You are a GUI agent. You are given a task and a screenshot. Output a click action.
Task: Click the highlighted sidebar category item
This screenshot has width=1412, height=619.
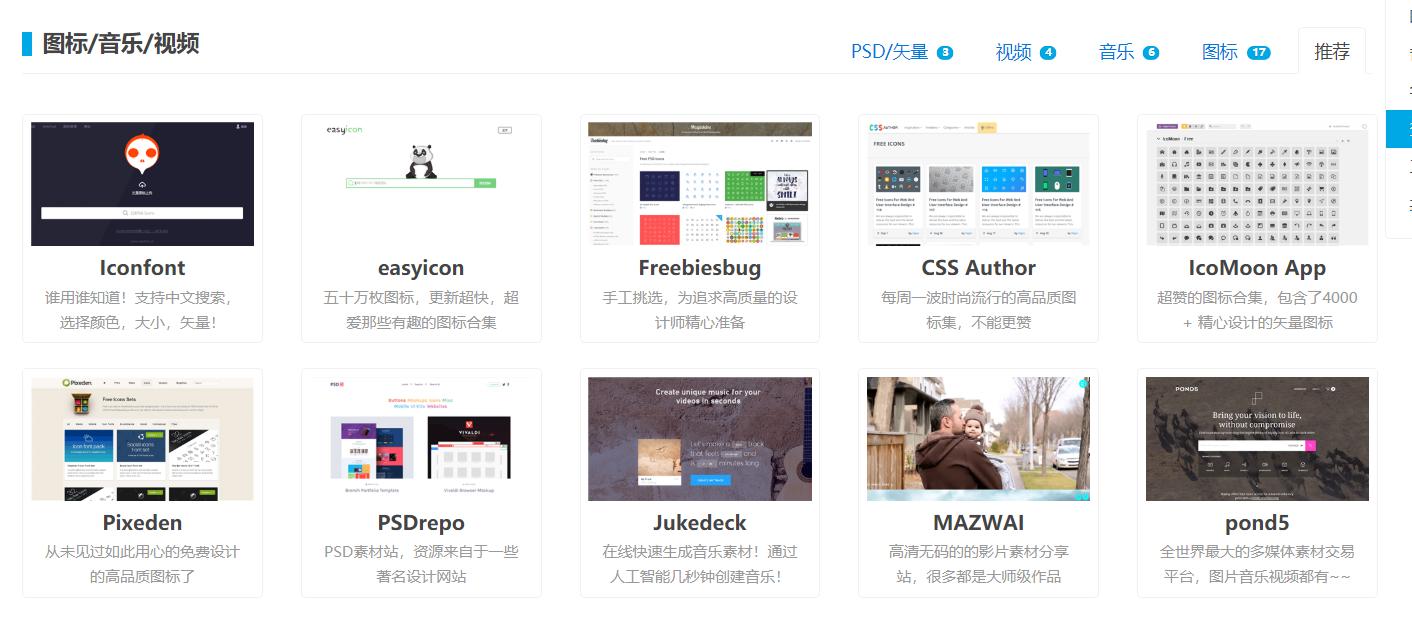[x=1398, y=128]
